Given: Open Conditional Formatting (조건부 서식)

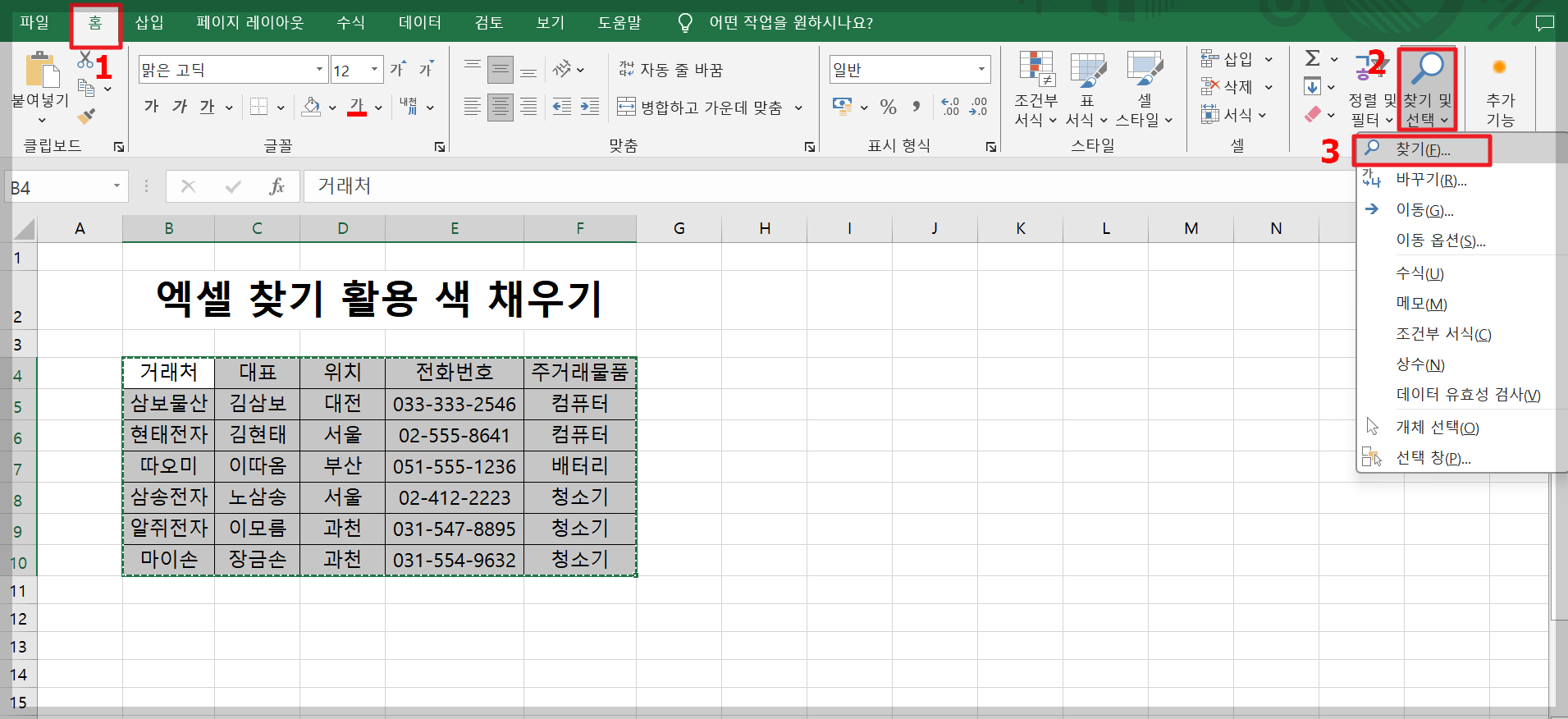Looking at the screenshot, I should click(1036, 89).
